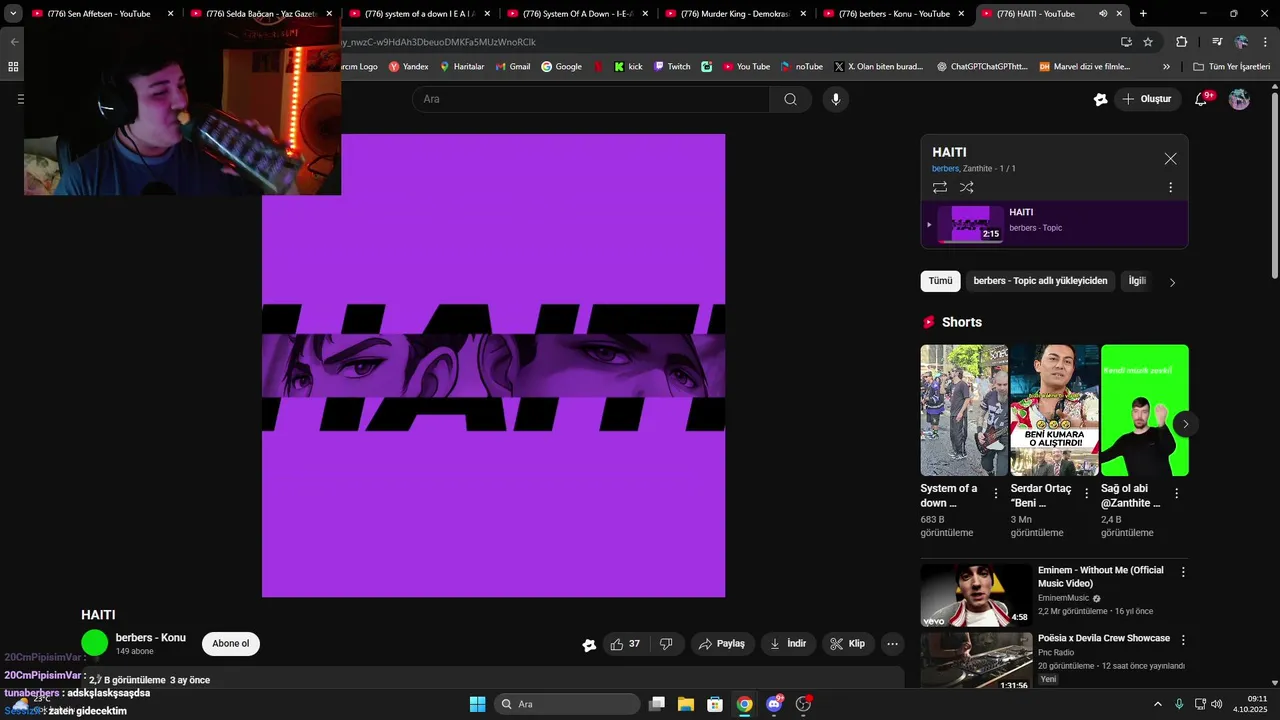
Task: Show next Shorts with the arrow button
Action: click(x=1185, y=424)
